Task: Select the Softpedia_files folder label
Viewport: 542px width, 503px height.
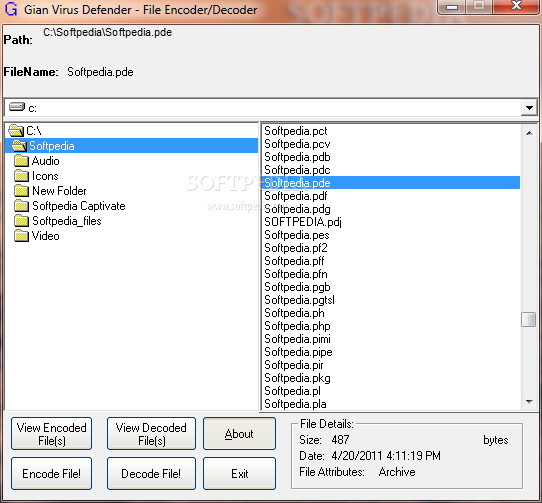Action: coord(67,221)
